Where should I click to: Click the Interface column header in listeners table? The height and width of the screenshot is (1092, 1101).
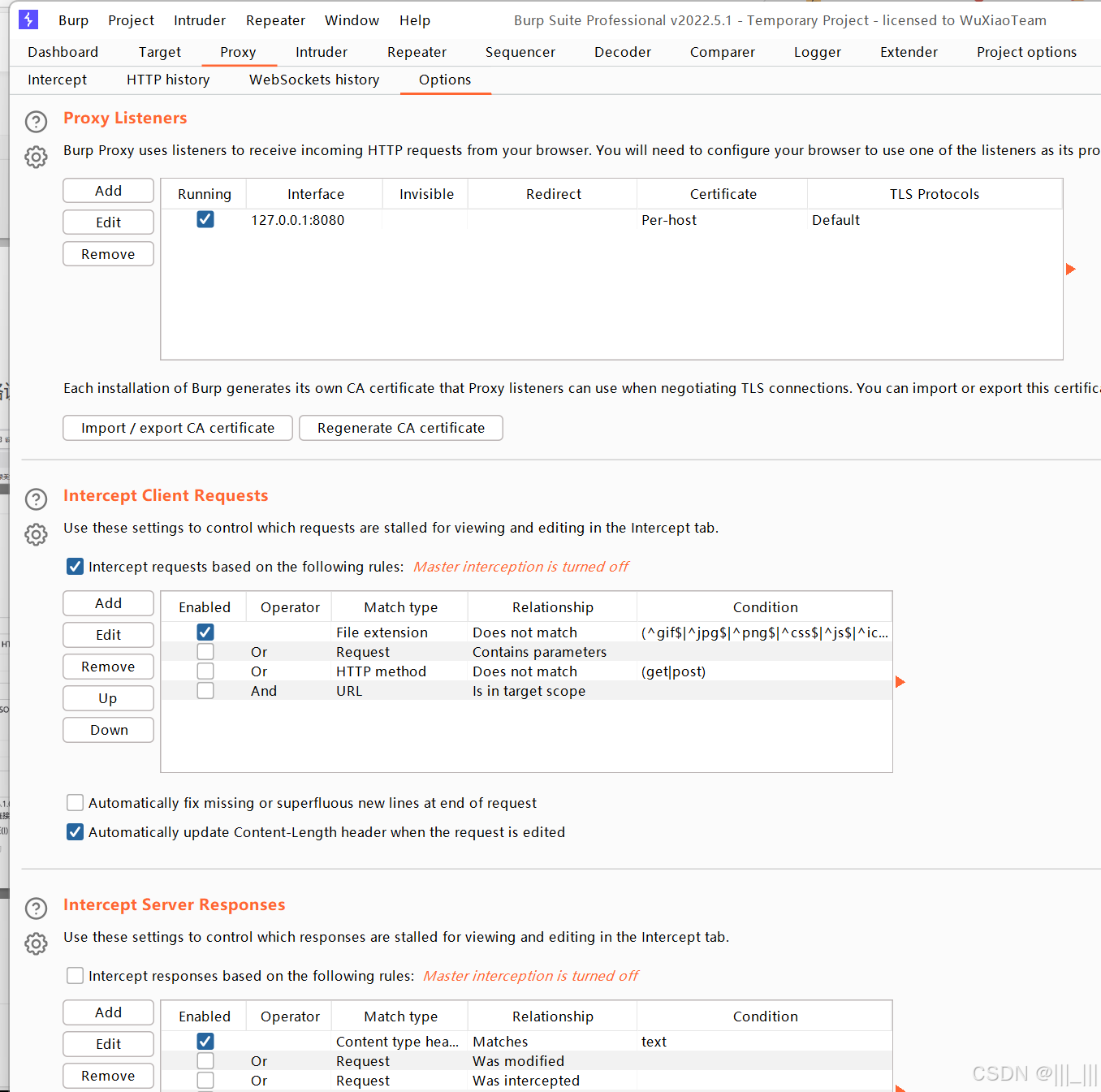(315, 194)
